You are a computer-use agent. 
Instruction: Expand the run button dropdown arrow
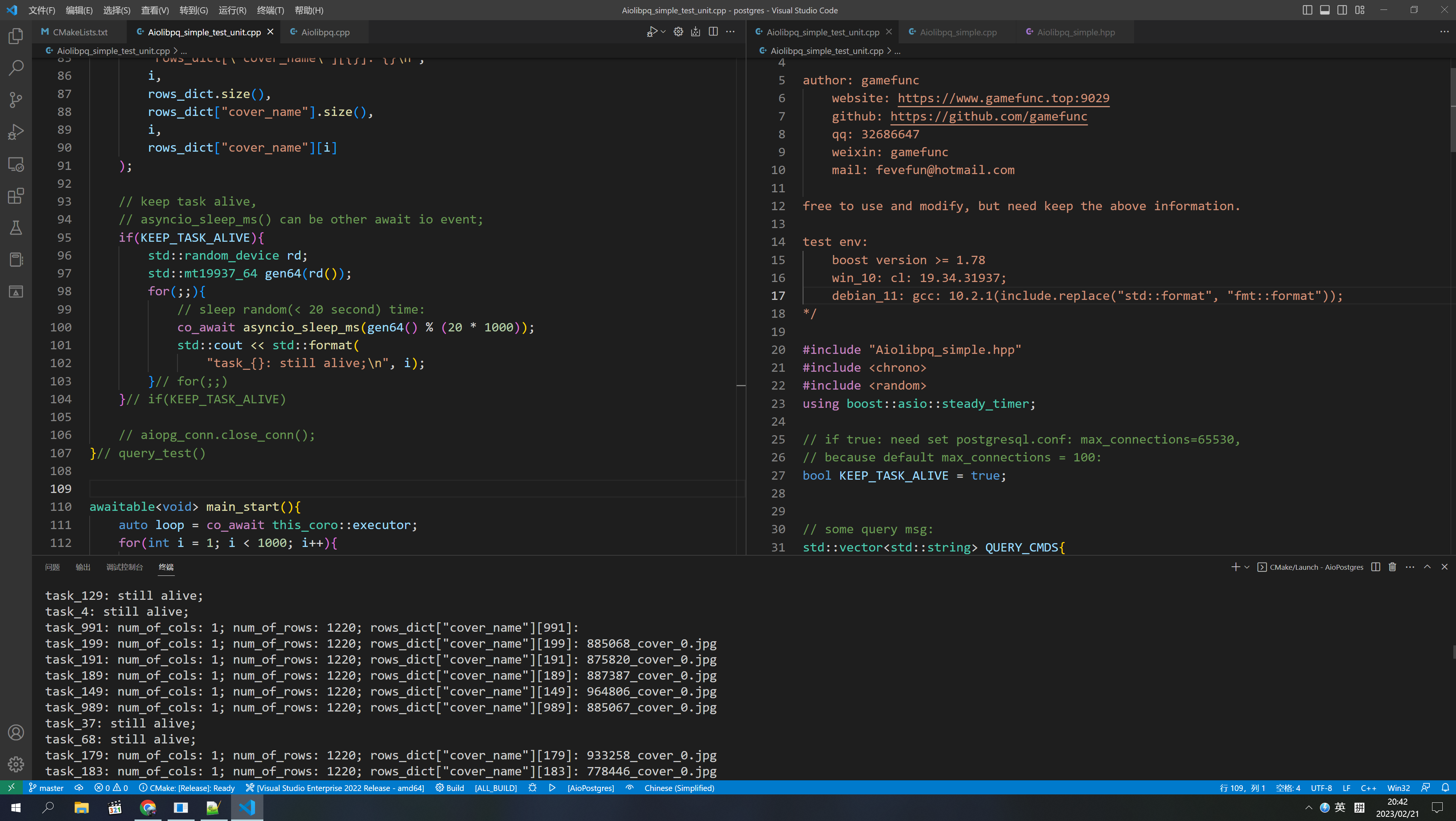click(x=663, y=32)
